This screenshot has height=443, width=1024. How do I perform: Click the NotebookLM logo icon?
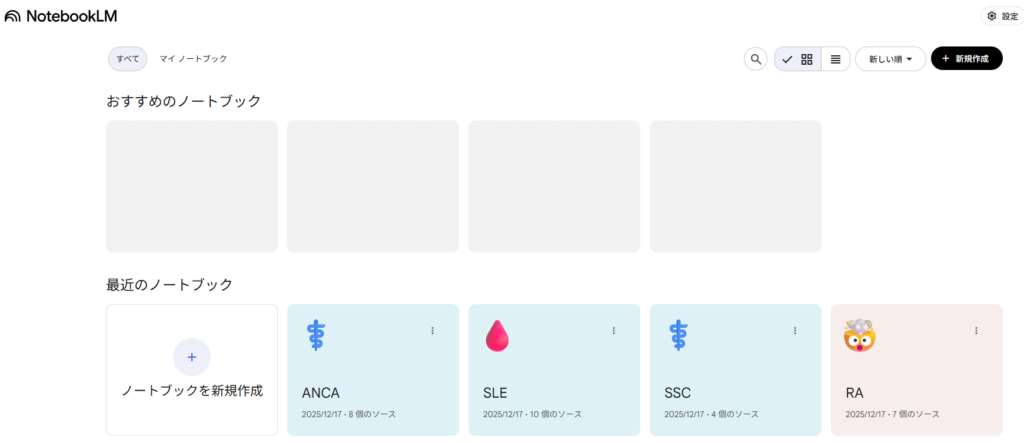pos(12,16)
